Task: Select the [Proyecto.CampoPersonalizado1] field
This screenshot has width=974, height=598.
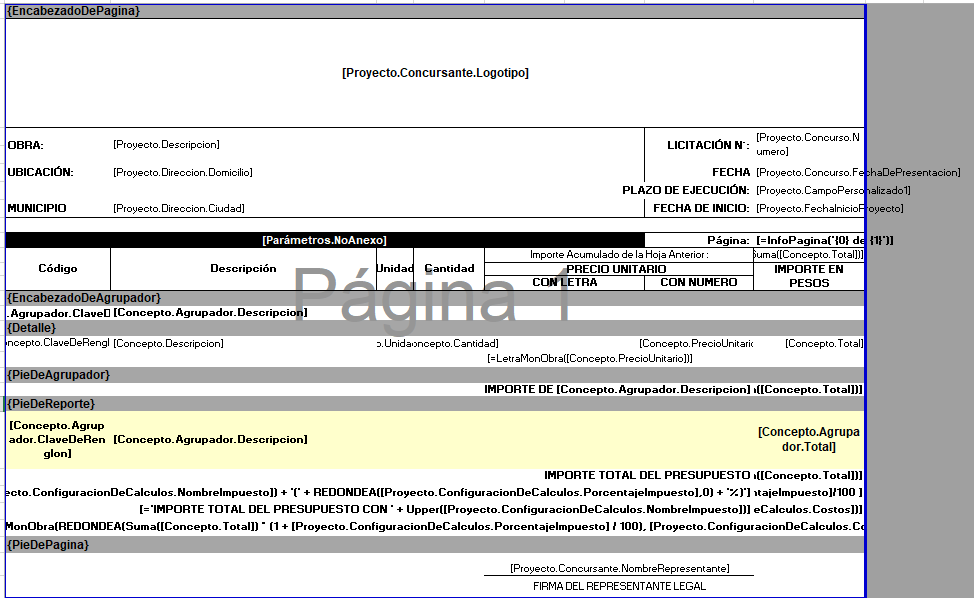Action: (833, 190)
